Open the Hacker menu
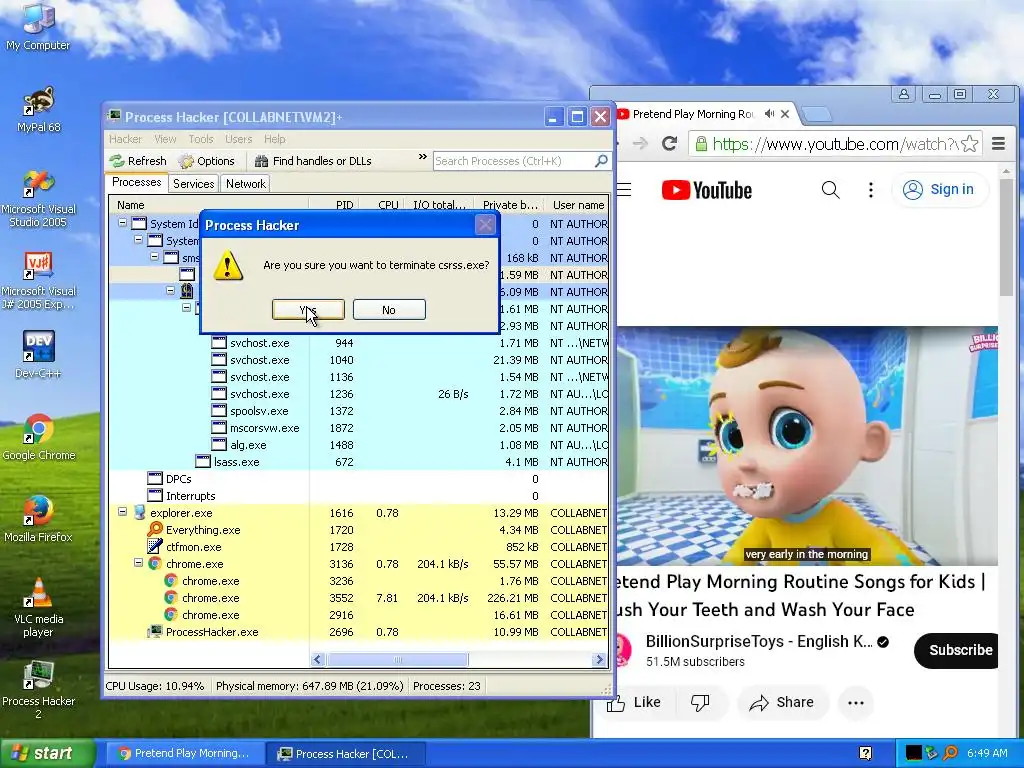 point(125,139)
